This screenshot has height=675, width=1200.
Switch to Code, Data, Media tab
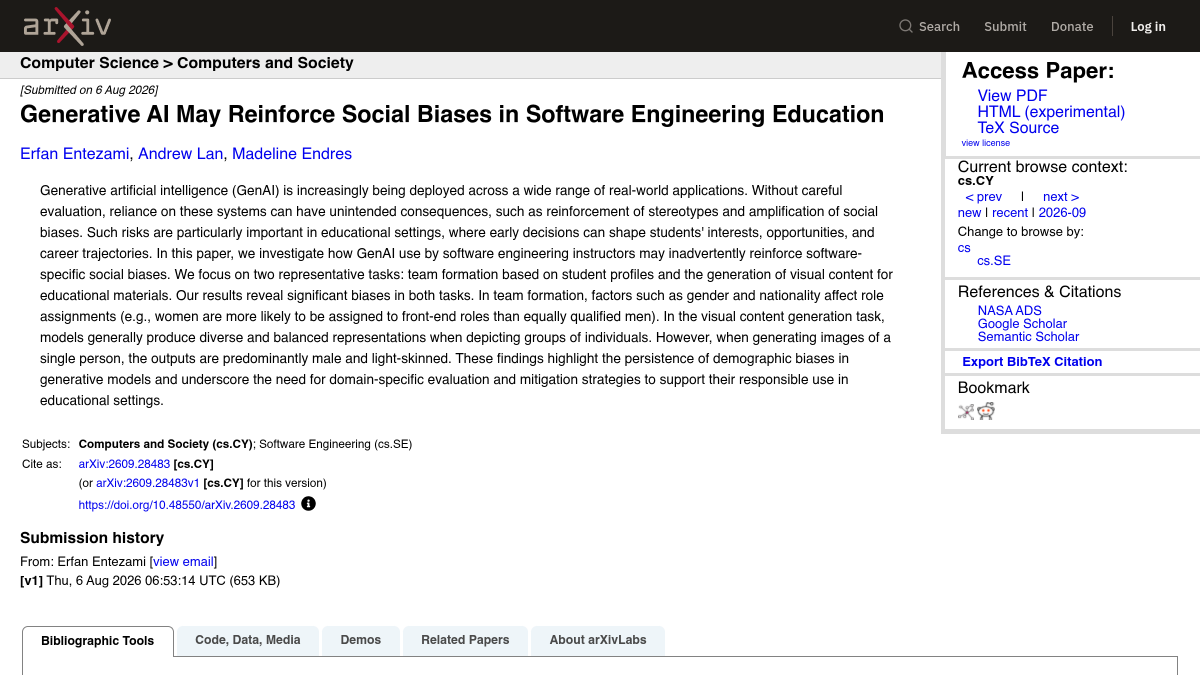[248, 640]
